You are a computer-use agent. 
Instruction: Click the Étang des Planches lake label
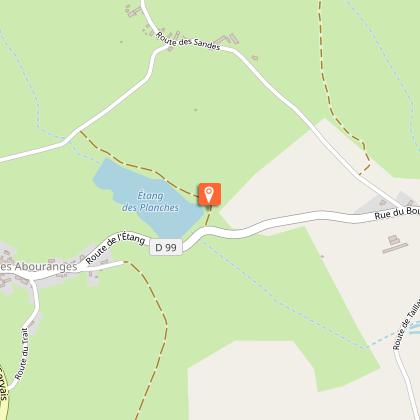point(150,202)
